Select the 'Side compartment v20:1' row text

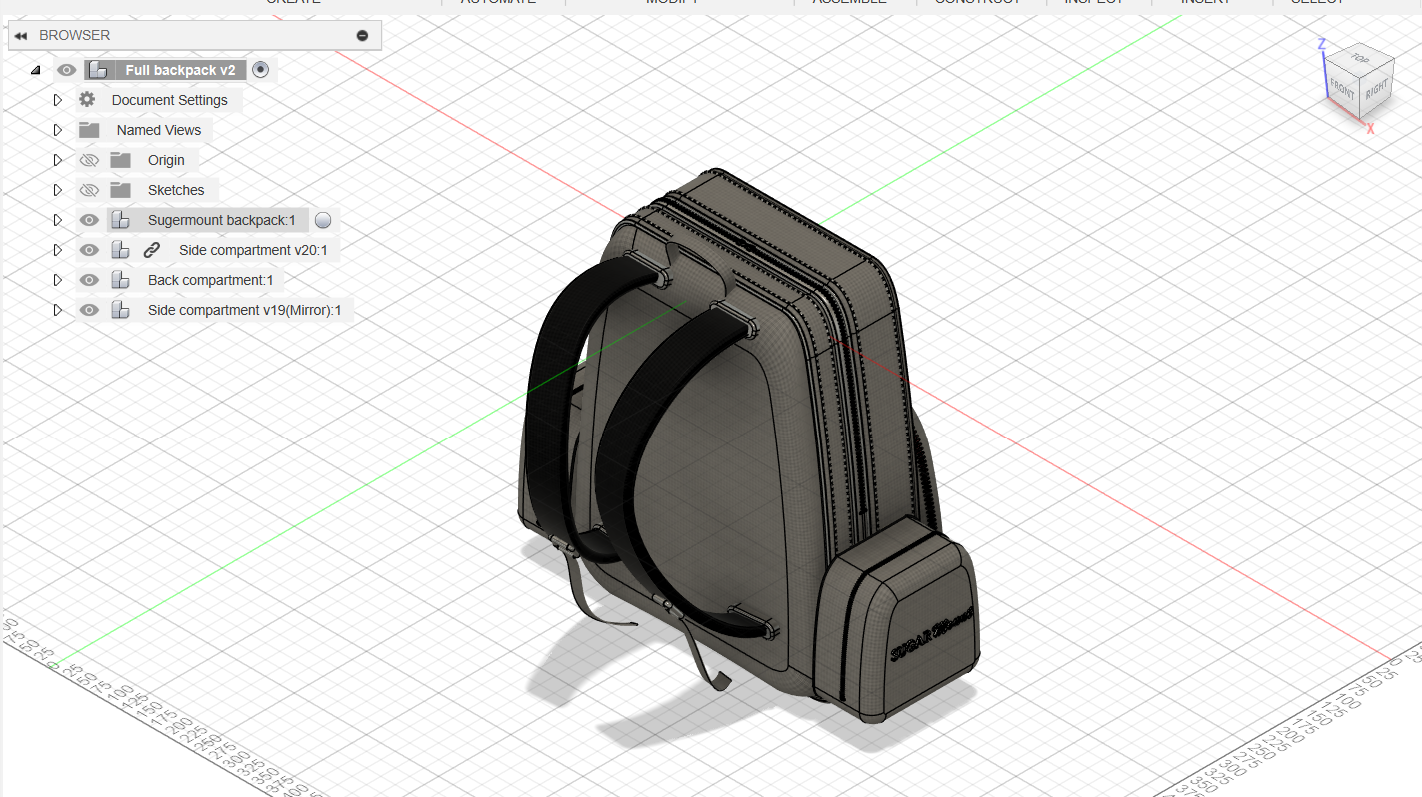[x=253, y=250]
